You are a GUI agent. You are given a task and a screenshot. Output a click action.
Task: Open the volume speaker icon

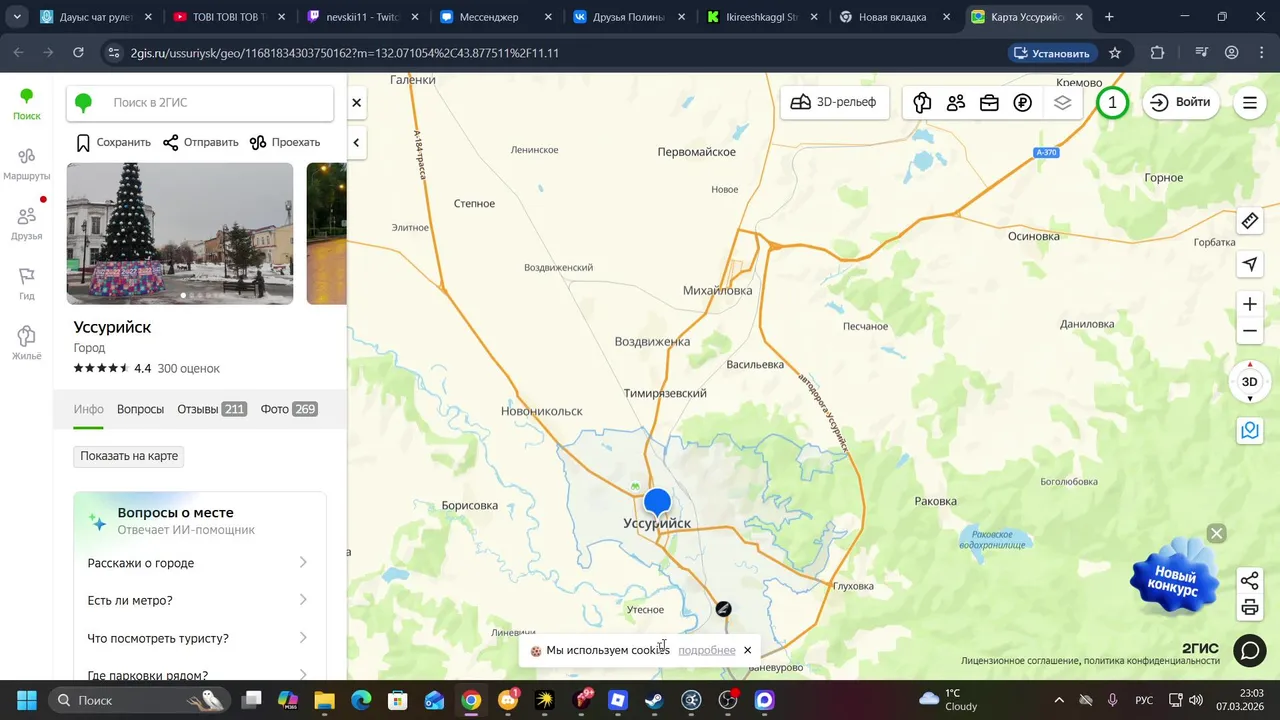pos(1196,700)
